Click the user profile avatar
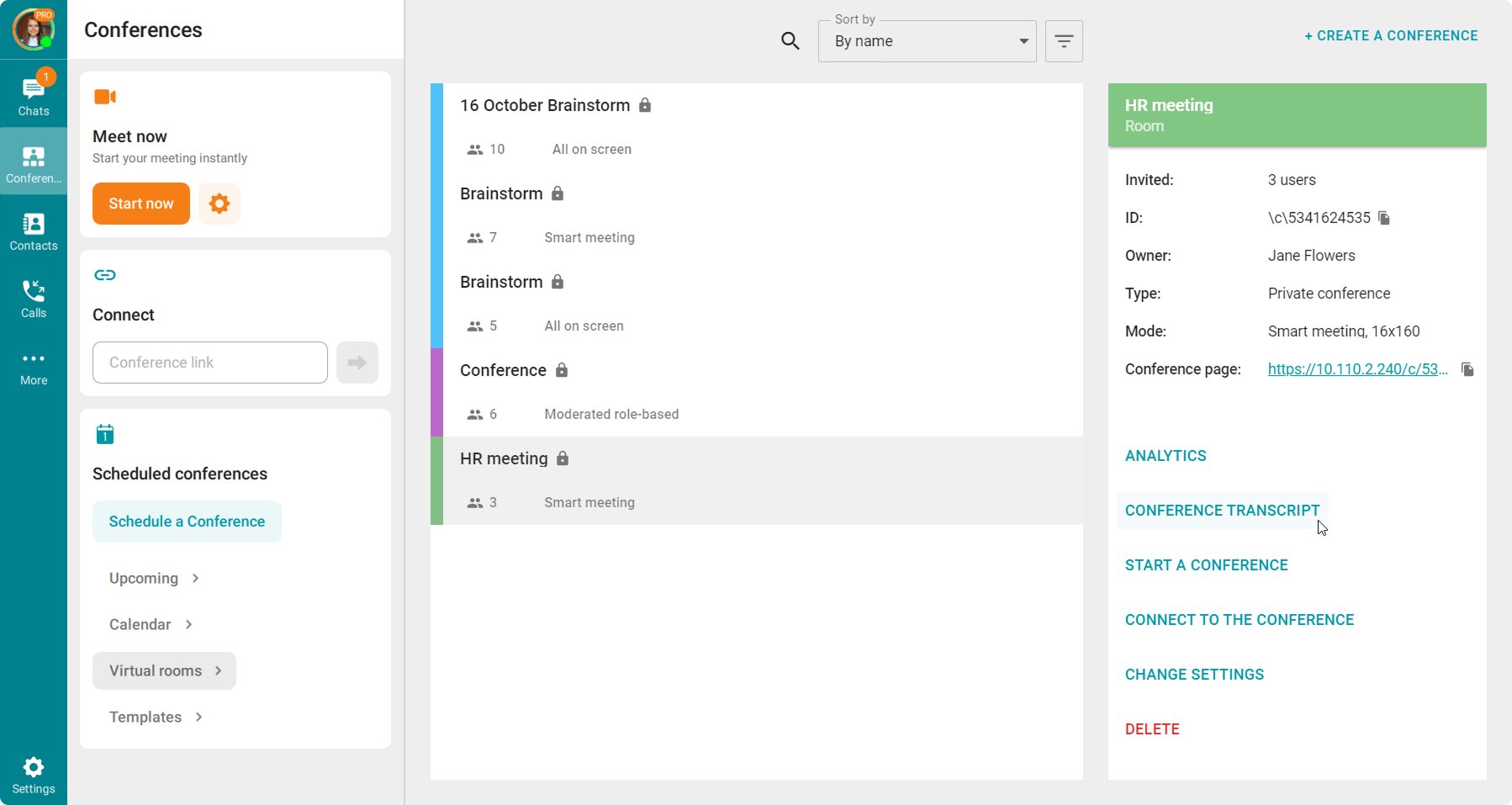Screen dimensions: 1512x805 (x=33, y=29)
